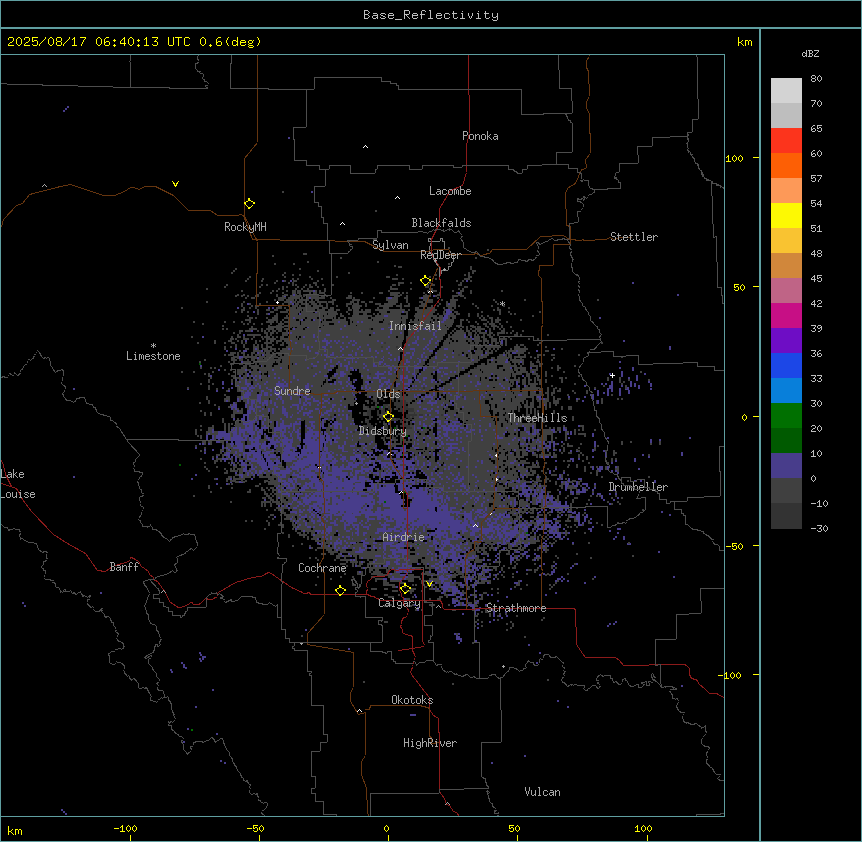
Task: Click the Banff label
Action: pos(124,567)
